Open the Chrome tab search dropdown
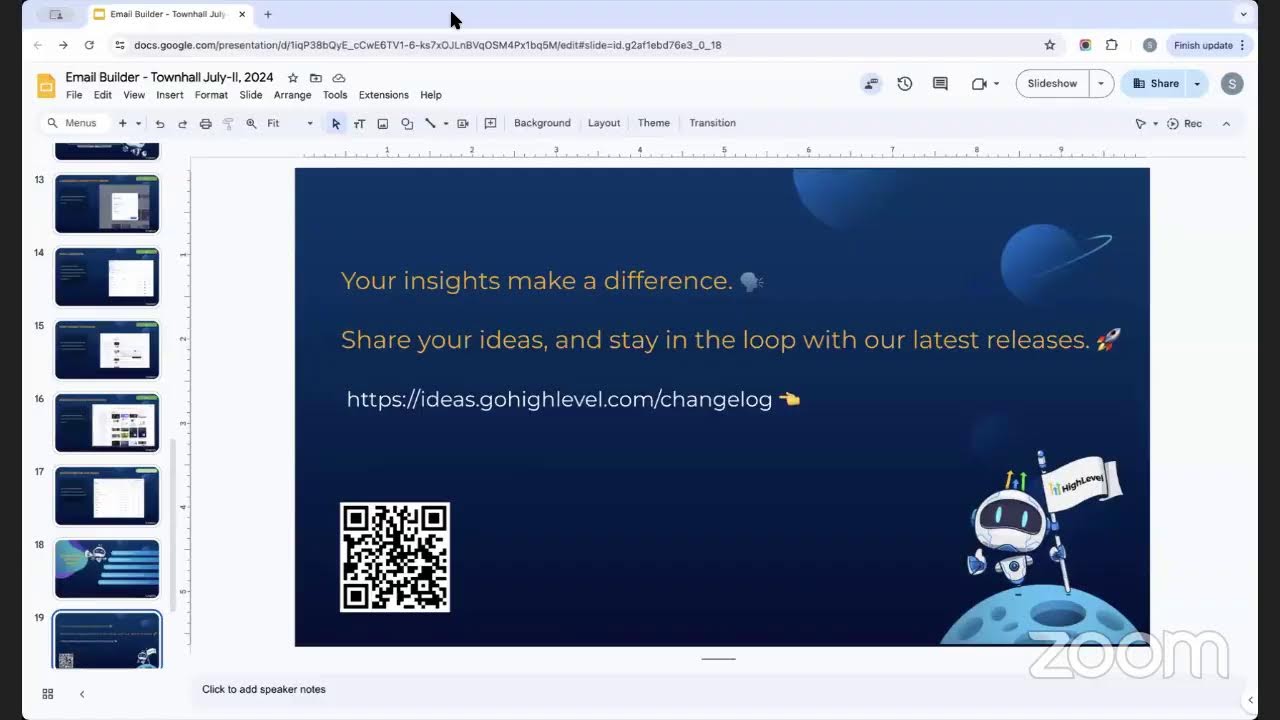Viewport: 1280px width, 720px height. [1243, 14]
